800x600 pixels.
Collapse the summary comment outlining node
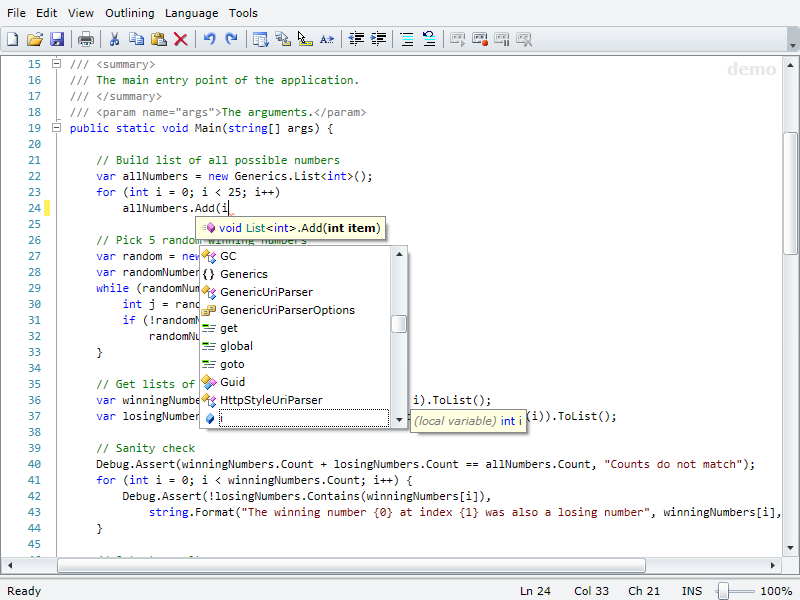pos(57,64)
